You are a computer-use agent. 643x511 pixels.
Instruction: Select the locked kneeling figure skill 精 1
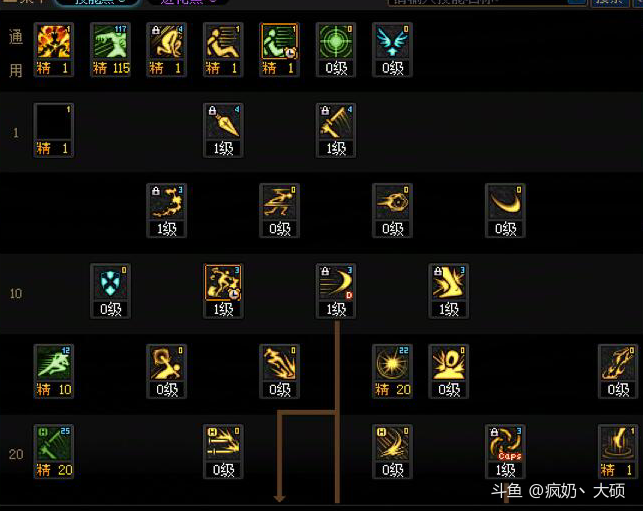click(167, 50)
